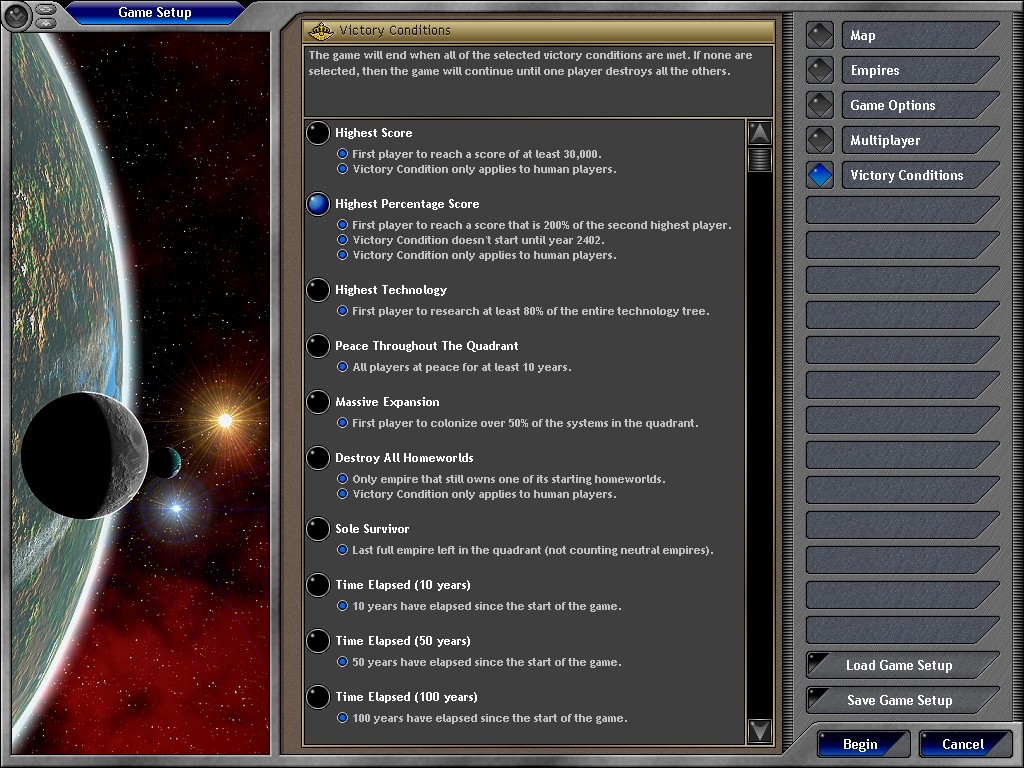Change the 50% systems colonized option
The width and height of the screenshot is (1024, 768).
click(343, 423)
